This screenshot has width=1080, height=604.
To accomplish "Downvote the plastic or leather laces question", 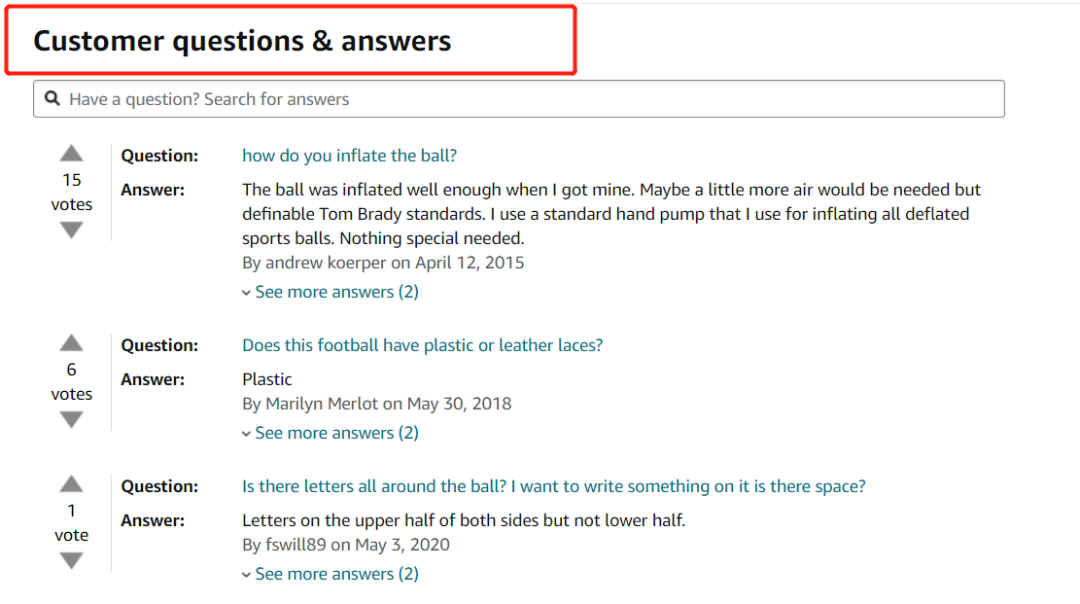I will [x=71, y=419].
